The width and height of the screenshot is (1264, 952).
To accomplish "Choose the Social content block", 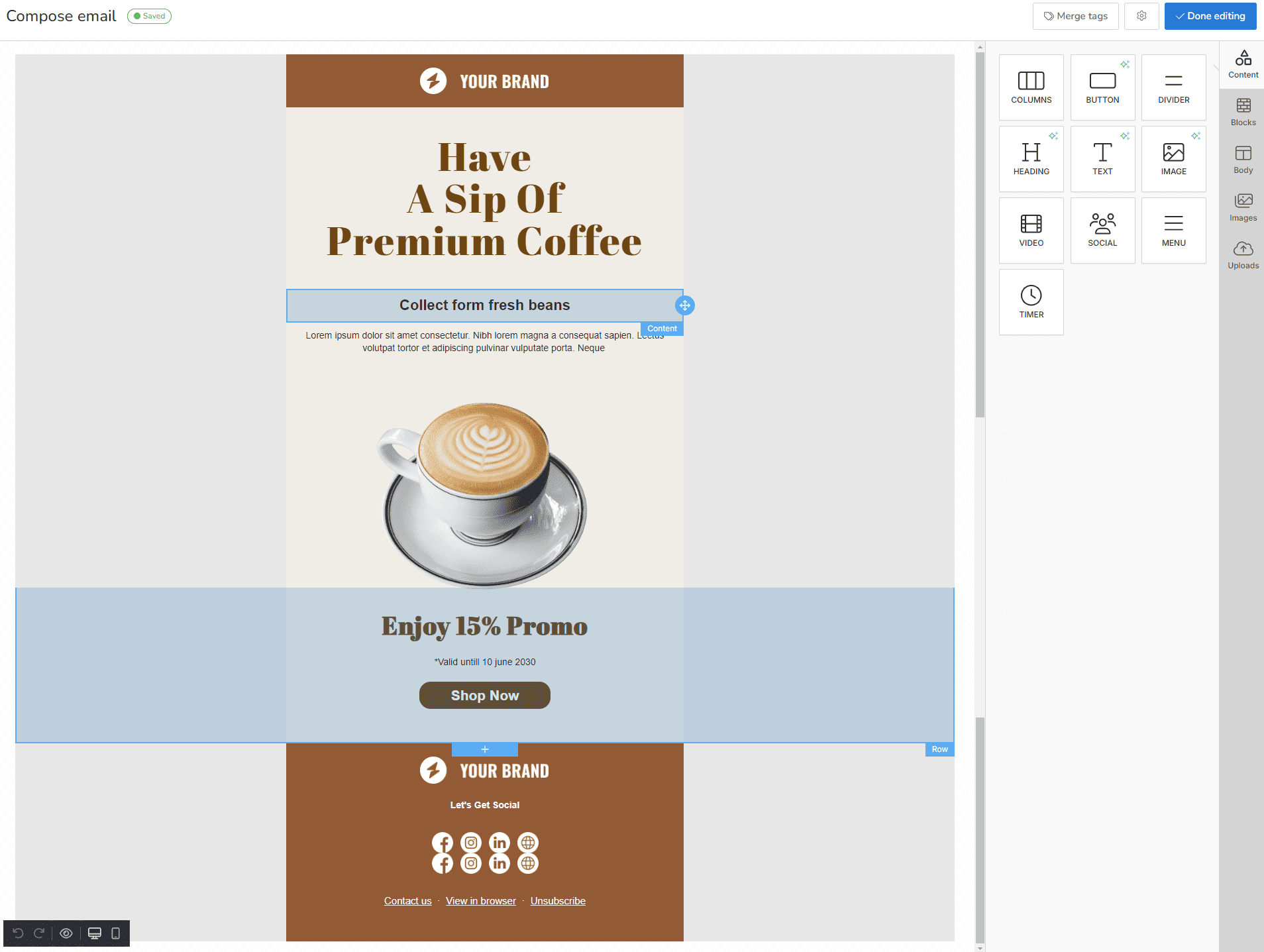I will (1102, 231).
